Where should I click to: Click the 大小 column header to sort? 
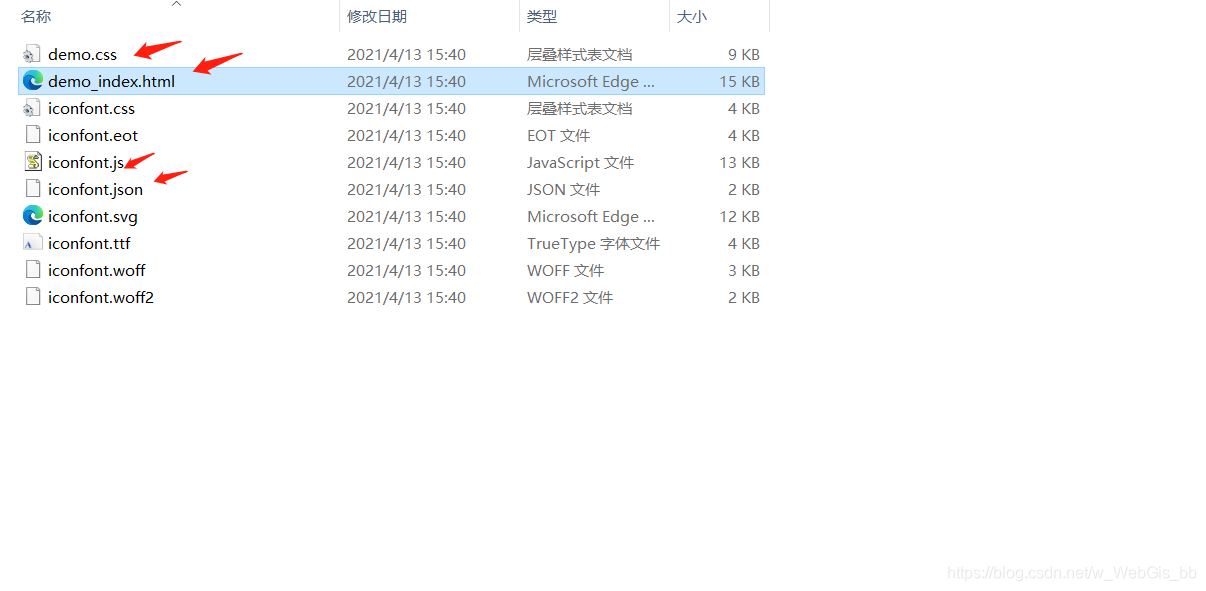coord(690,16)
